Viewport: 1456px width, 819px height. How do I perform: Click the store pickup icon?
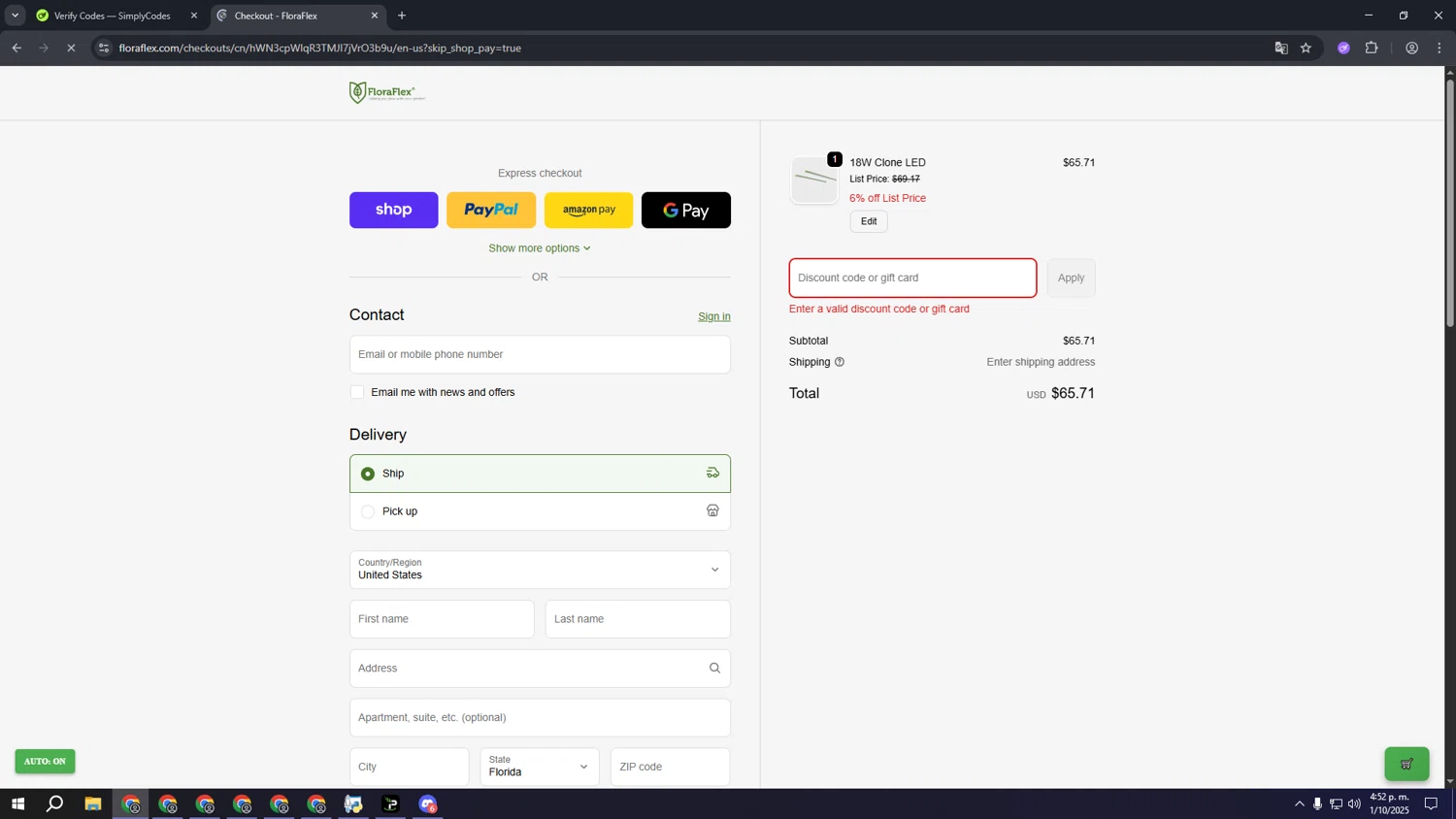pyautogui.click(x=712, y=510)
